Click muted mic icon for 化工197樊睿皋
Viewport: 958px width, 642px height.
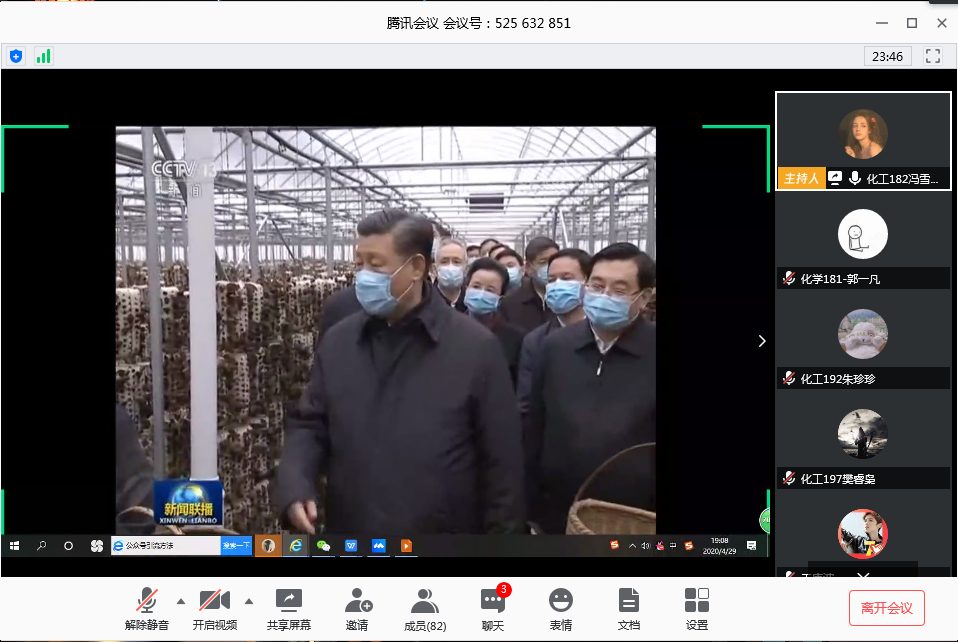(789, 478)
